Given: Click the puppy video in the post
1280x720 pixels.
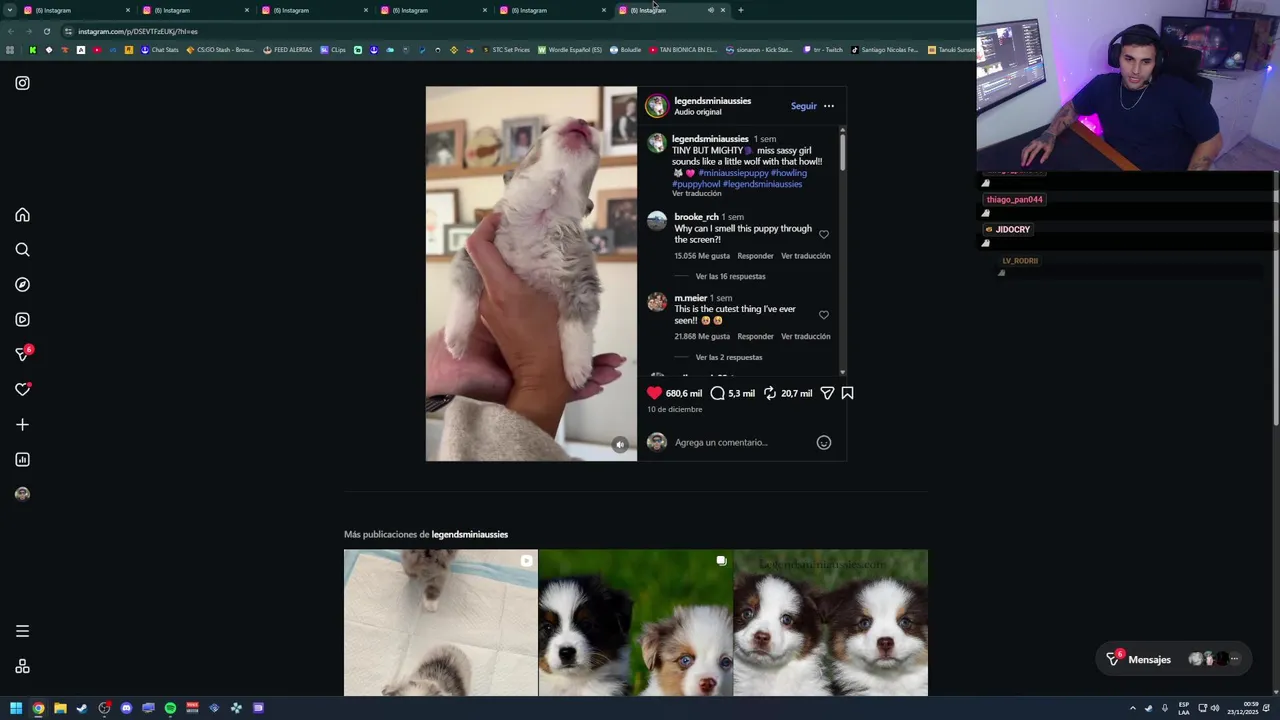Looking at the screenshot, I should (531, 273).
